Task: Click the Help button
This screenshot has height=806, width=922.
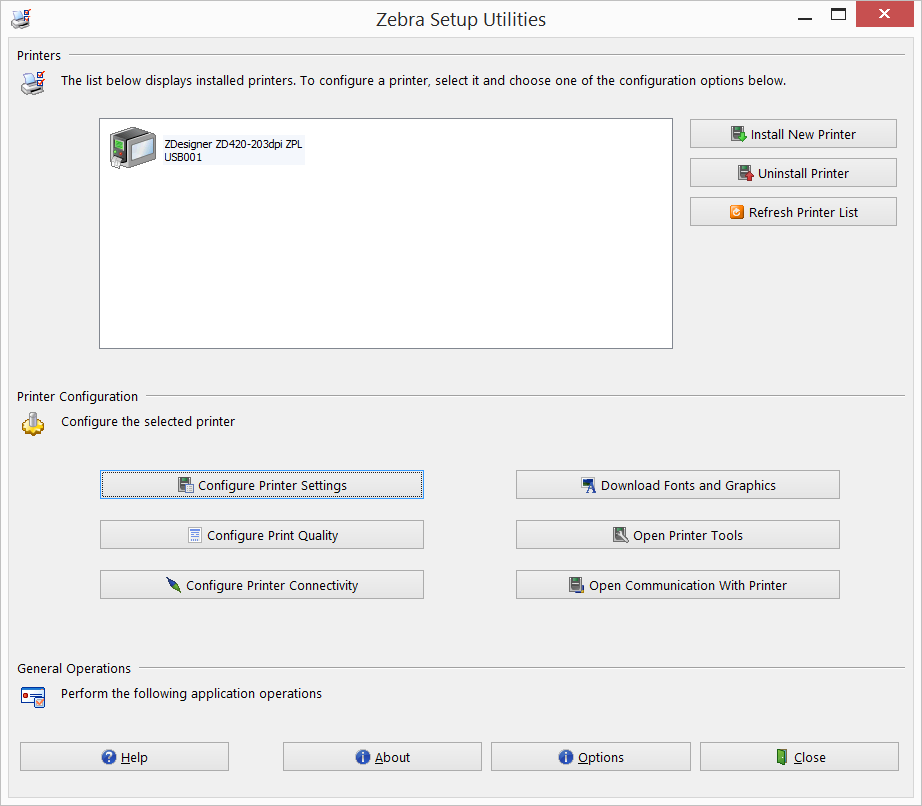Action: [125, 757]
